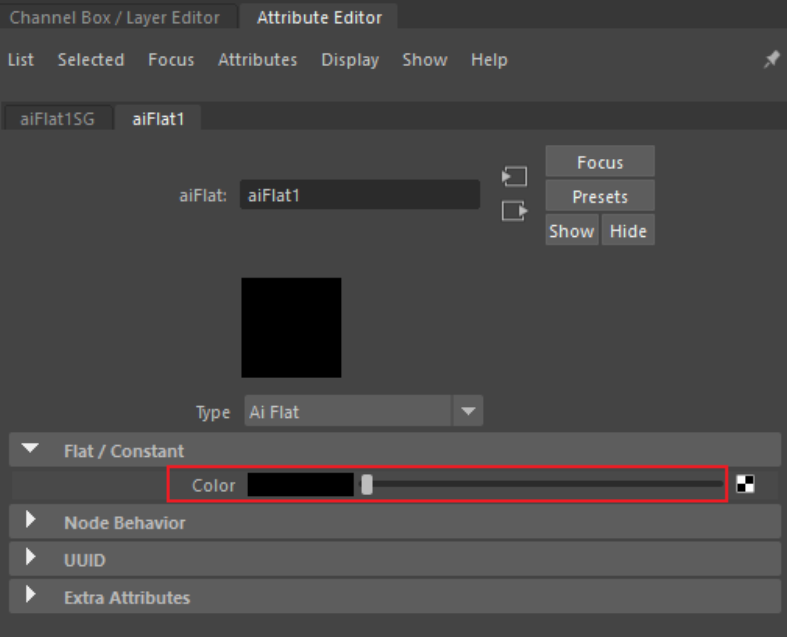The height and width of the screenshot is (637, 787).
Task: Click the Presets button
Action: pyautogui.click(x=600, y=196)
